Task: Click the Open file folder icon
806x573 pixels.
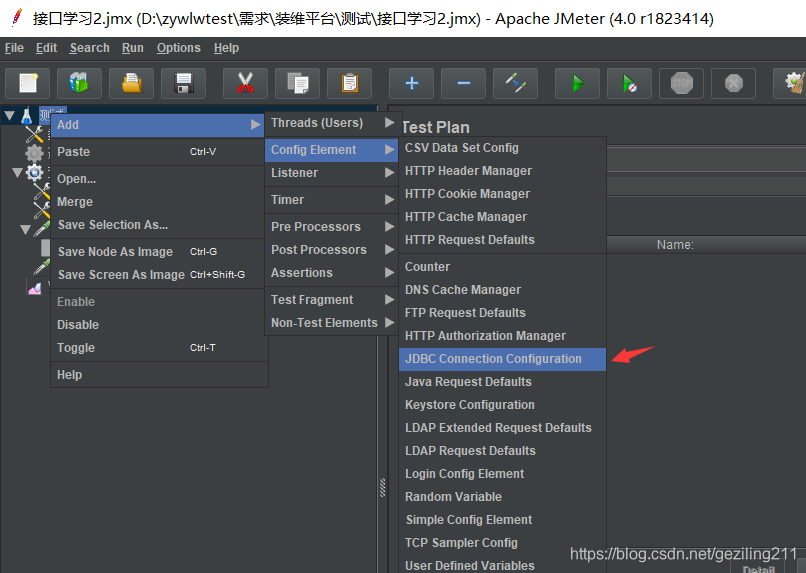Action: click(x=132, y=83)
